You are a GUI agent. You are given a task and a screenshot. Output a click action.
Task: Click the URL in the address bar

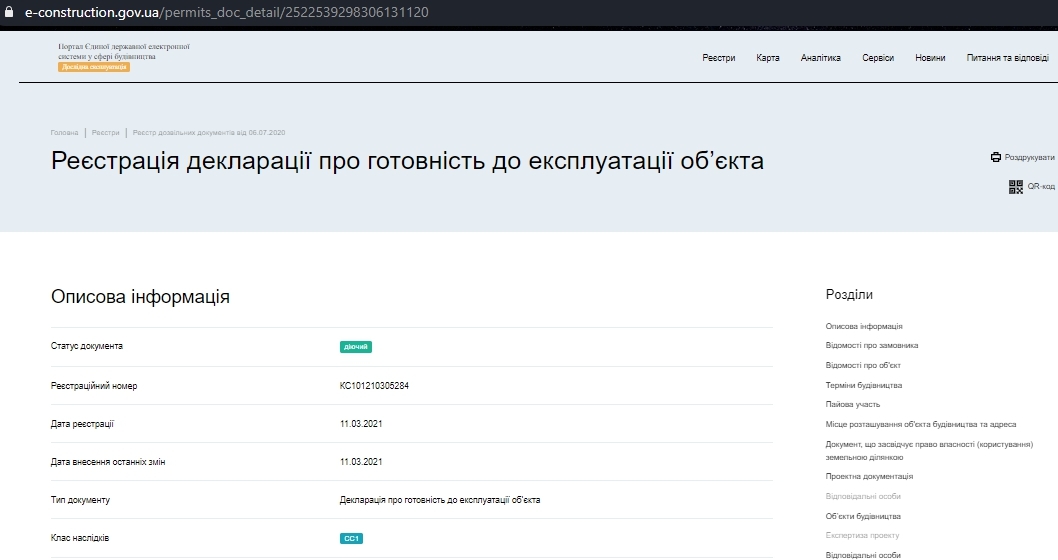click(x=227, y=12)
